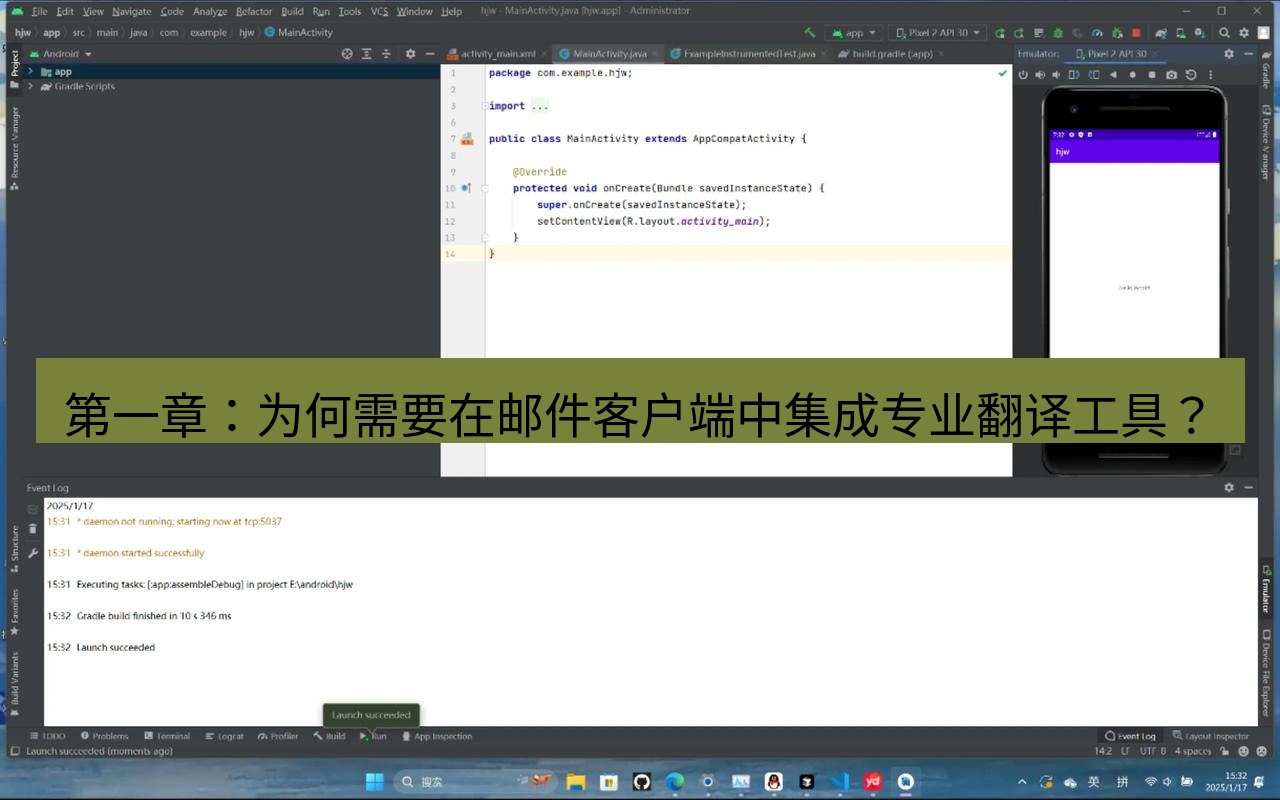
Task: Click MainActivity breadcrumb in navigation bar
Action: click(x=298, y=32)
